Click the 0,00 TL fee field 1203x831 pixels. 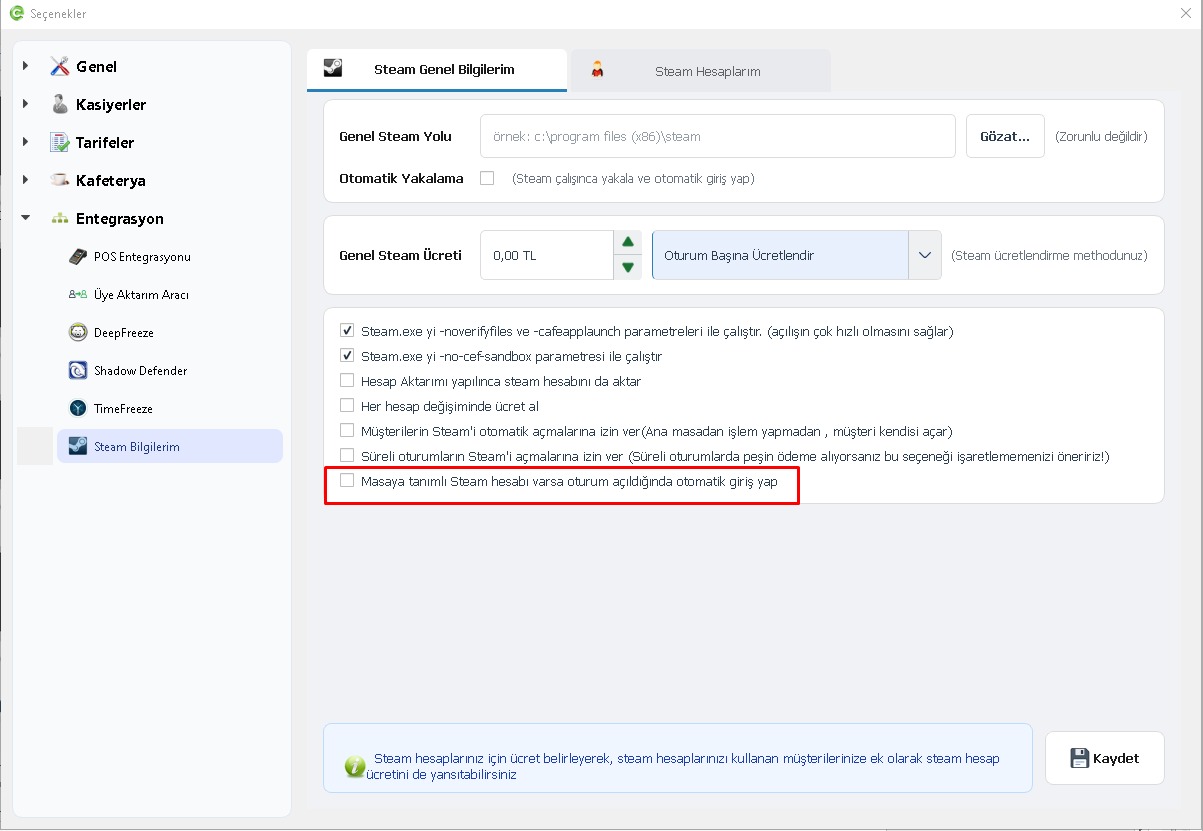pos(547,255)
